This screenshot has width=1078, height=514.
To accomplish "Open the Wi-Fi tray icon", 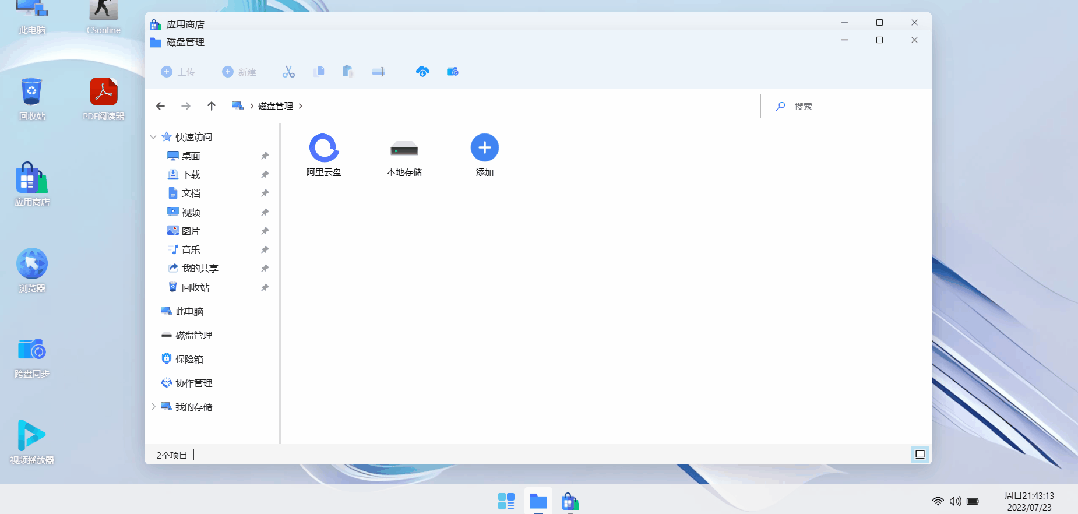I will click(x=938, y=501).
